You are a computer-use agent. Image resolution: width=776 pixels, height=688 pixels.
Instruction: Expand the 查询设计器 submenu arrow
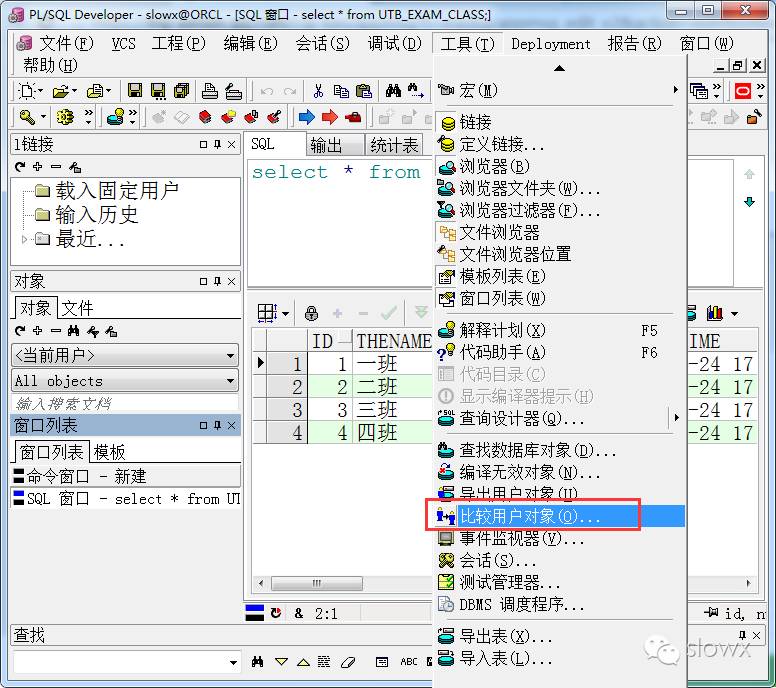676,417
